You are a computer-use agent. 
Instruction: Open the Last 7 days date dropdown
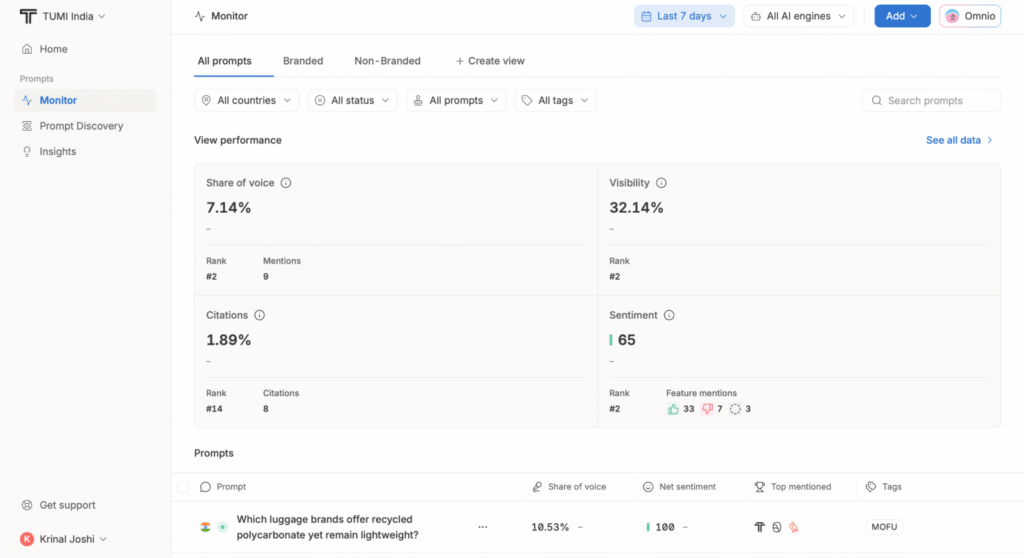pyautogui.click(x=684, y=16)
